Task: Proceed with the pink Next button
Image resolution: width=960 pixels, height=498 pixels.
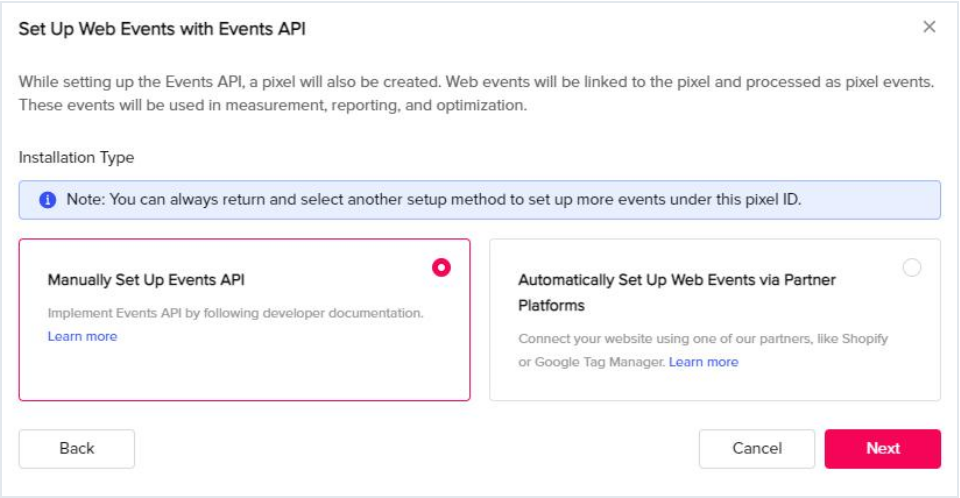Action: (882, 448)
